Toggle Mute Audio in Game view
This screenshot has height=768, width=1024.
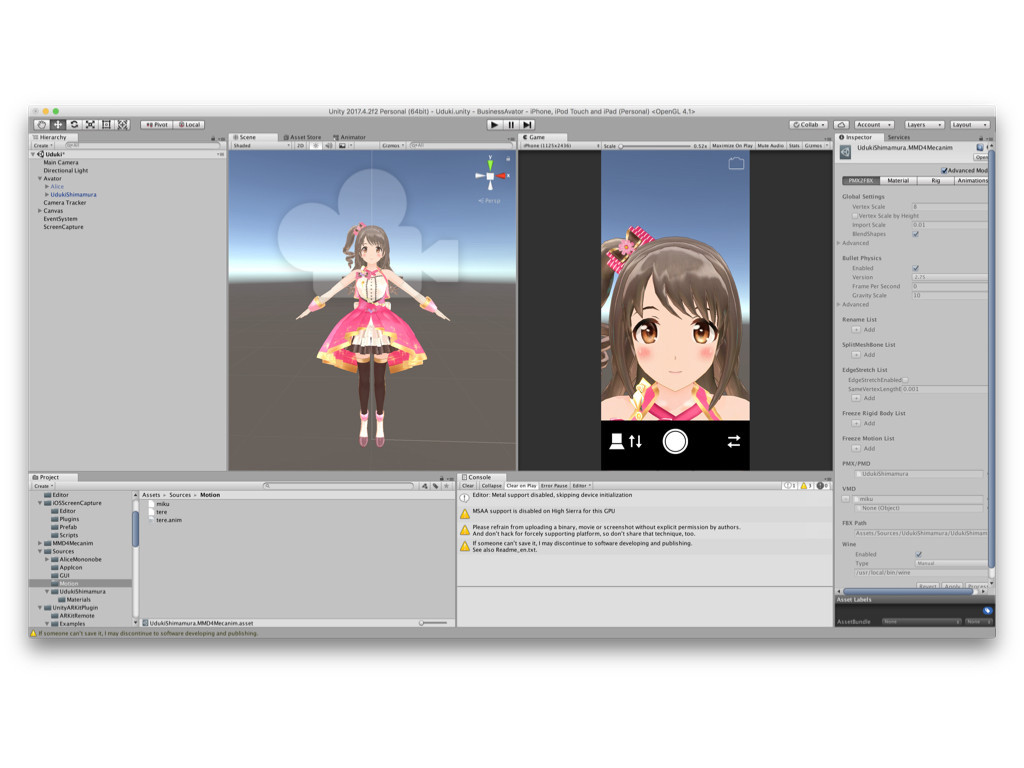771,146
